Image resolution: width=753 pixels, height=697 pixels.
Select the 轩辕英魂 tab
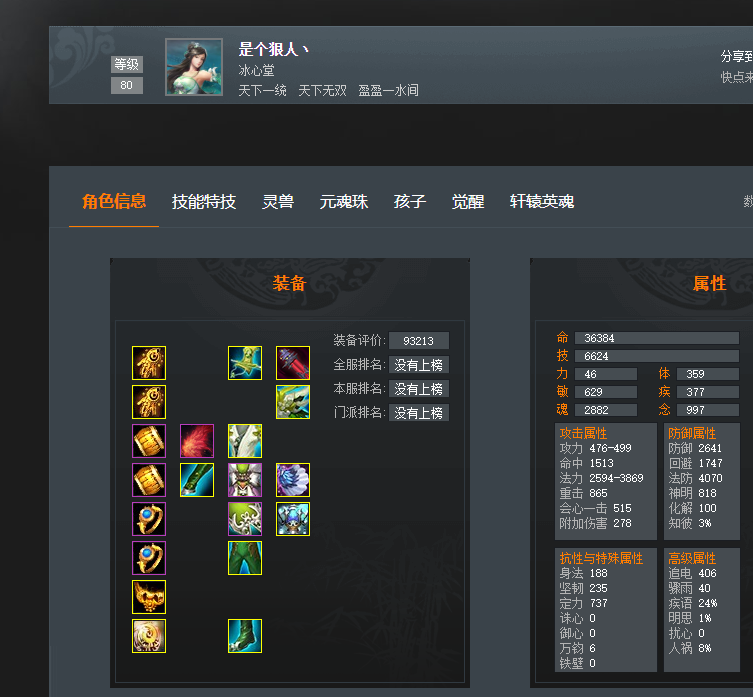[542, 201]
